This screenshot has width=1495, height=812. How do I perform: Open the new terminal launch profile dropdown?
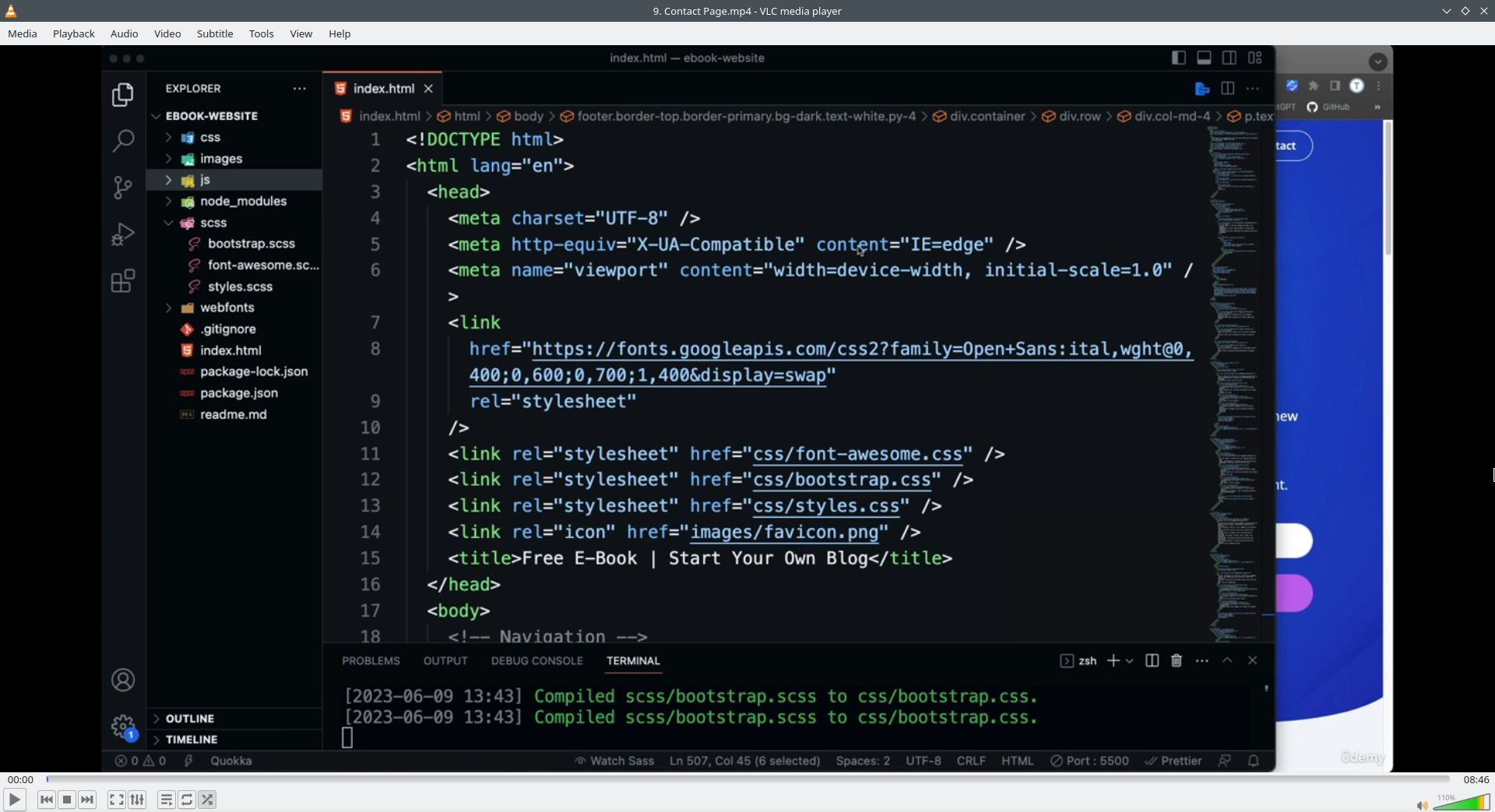[1130, 661]
